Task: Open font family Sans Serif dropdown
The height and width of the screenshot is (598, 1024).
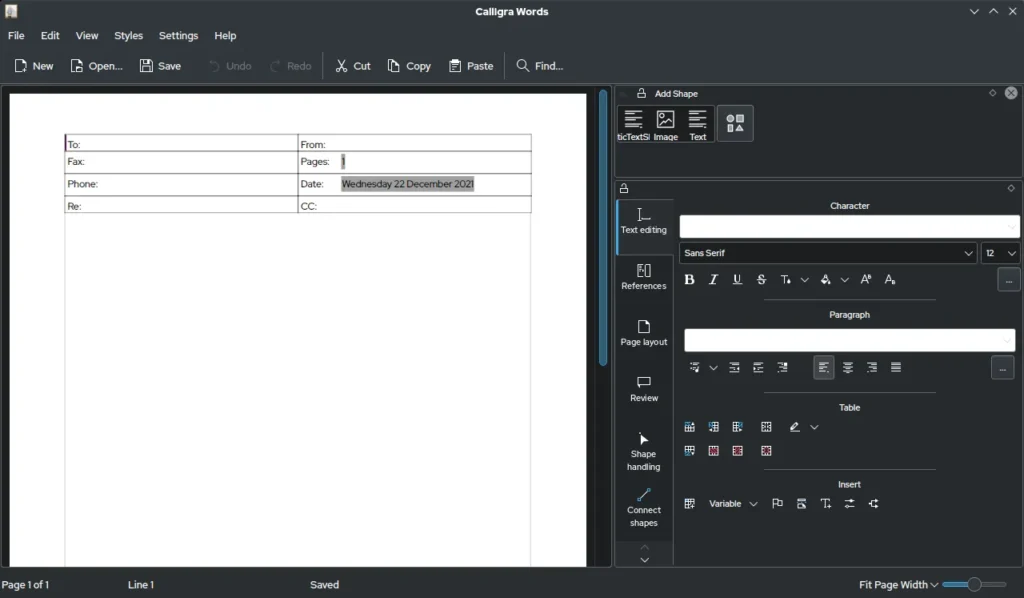Action: (828, 253)
